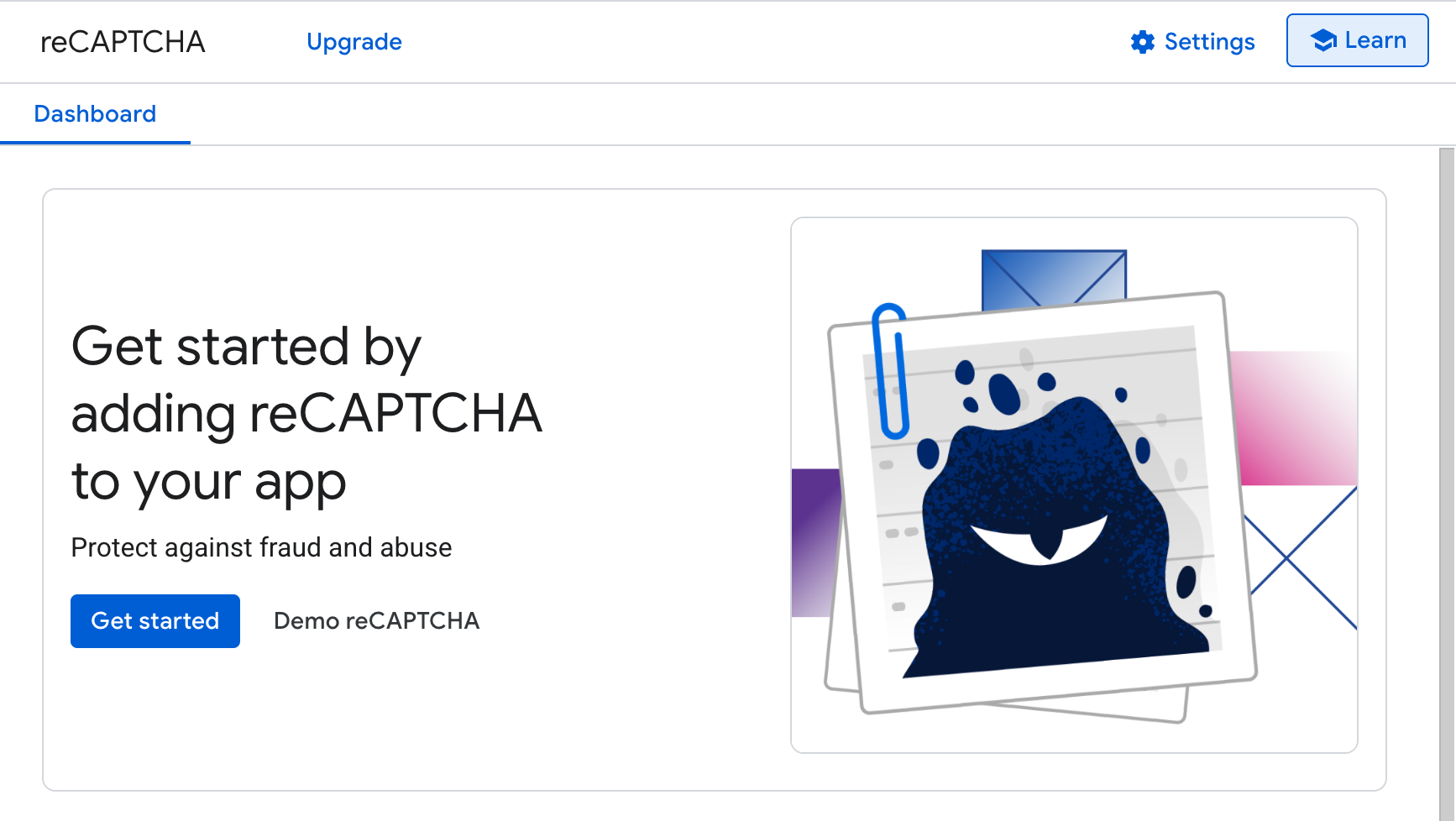Image resolution: width=1456 pixels, height=821 pixels.
Task: Open the Learn button
Action: [x=1357, y=40]
